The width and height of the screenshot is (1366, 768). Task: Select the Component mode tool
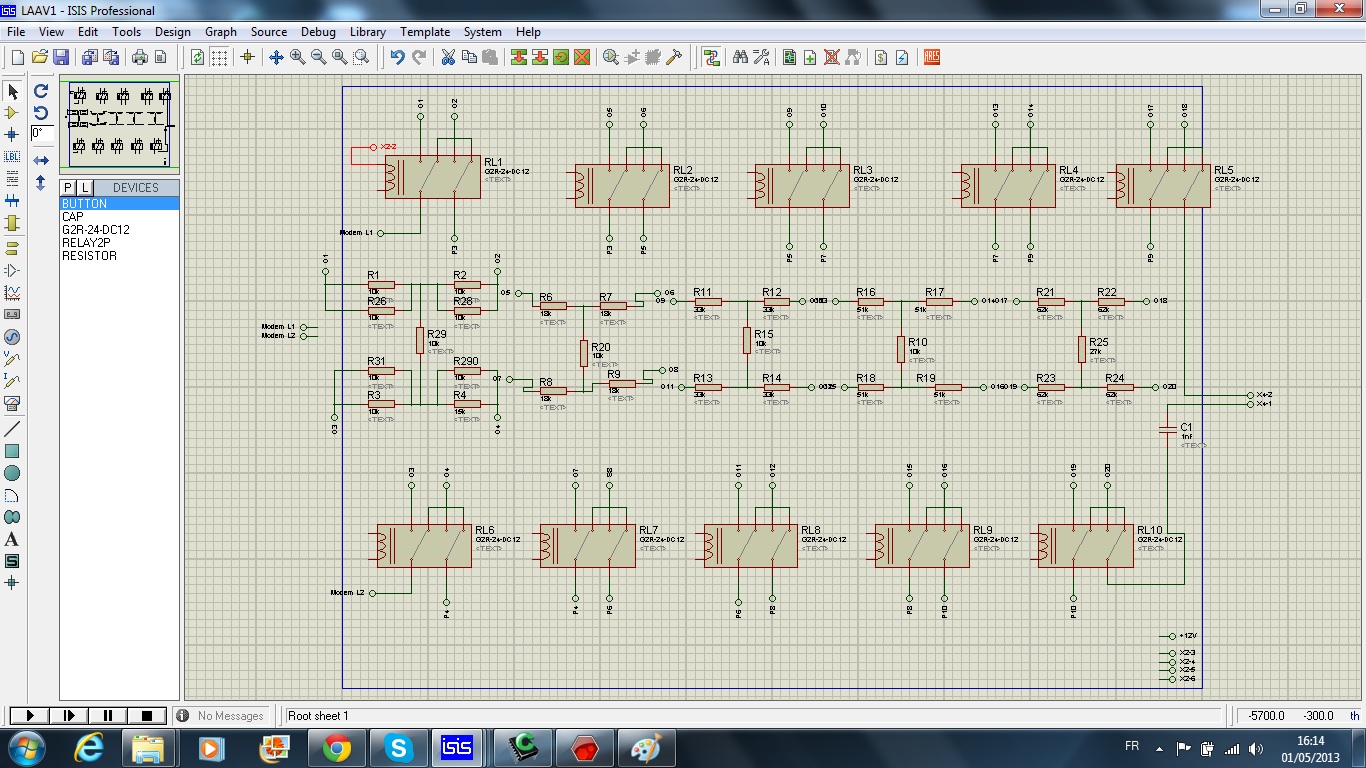point(12,113)
